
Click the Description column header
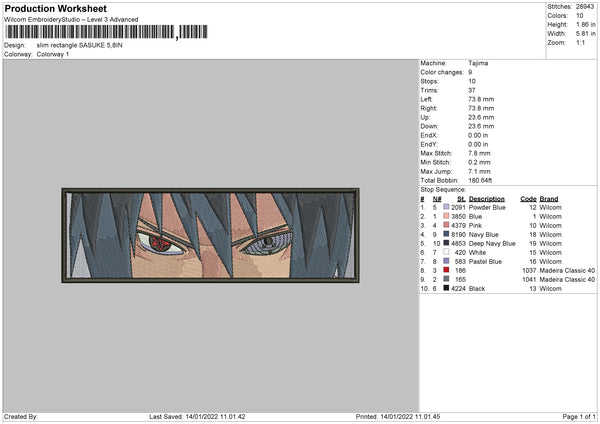(487, 199)
